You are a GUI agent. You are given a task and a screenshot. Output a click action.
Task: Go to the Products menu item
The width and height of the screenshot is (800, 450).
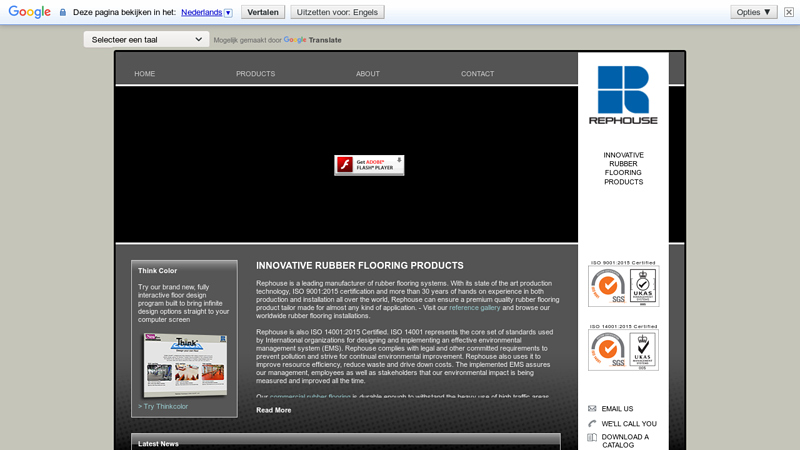coord(255,74)
